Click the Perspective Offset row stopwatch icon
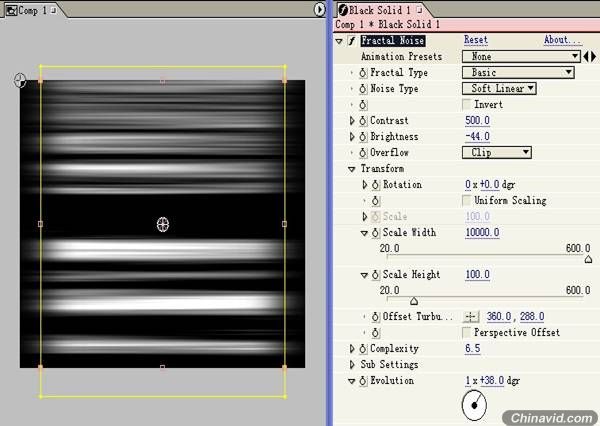Image resolution: width=600 pixels, height=426 pixels. [376, 333]
